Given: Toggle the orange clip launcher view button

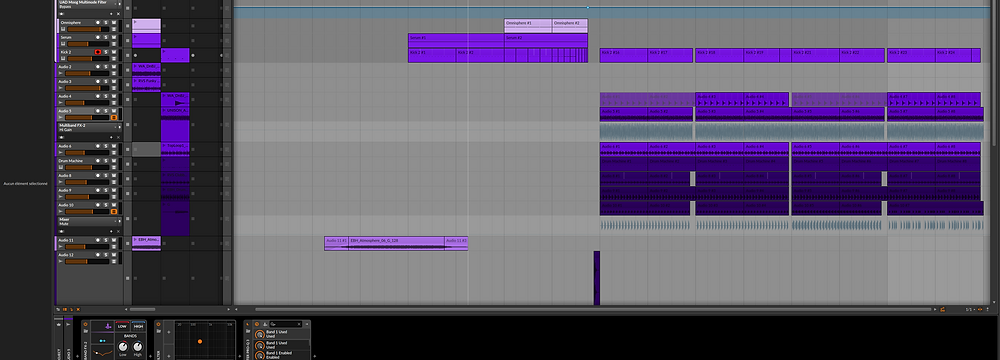Looking at the screenshot, I should click(x=65, y=310).
